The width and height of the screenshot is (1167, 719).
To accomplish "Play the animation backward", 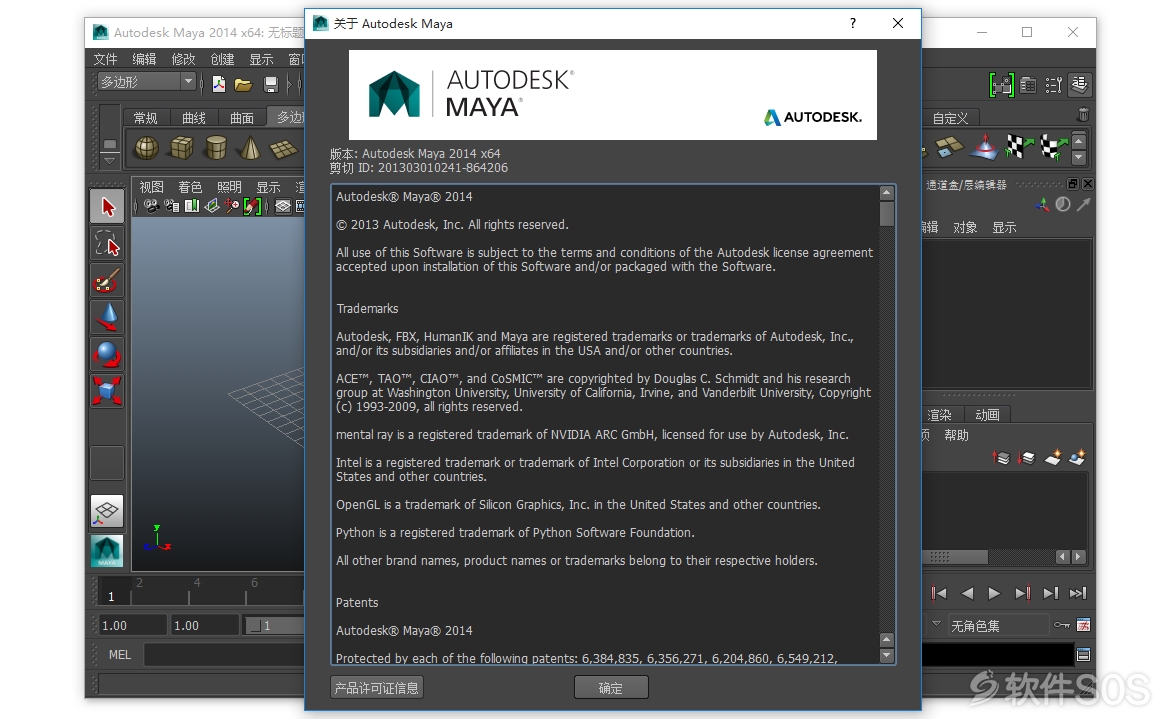I will click(x=967, y=593).
